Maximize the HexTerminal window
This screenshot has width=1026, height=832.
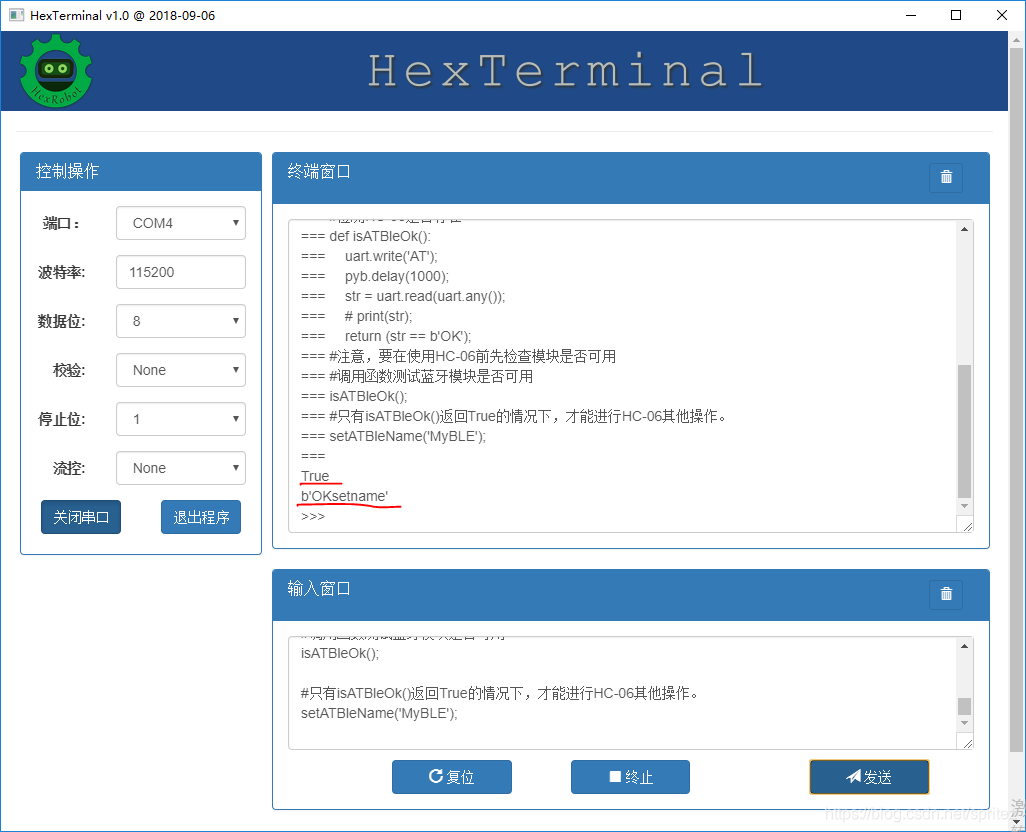[x=956, y=15]
